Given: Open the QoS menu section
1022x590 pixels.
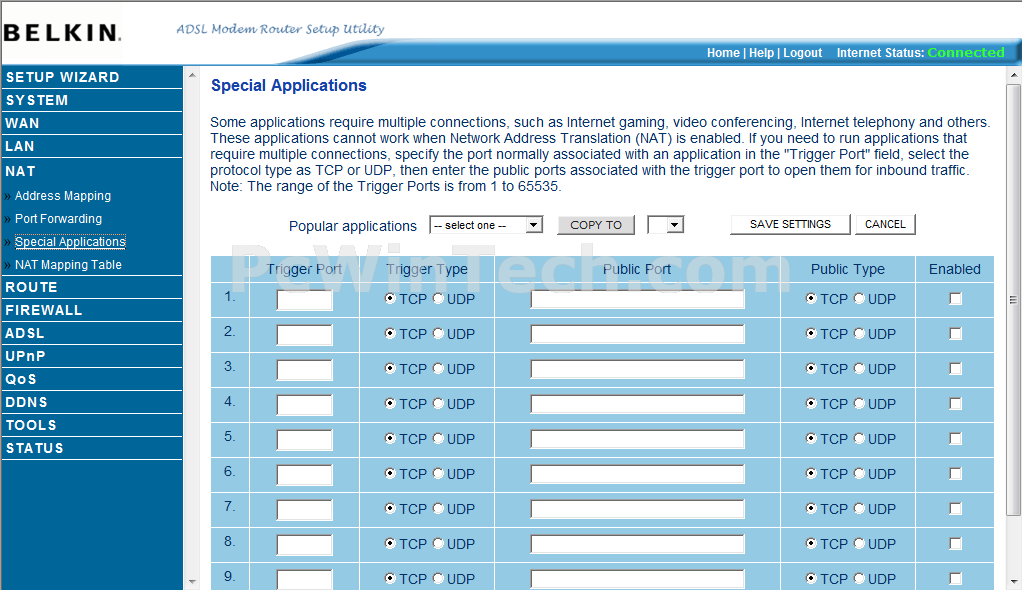Looking at the screenshot, I should point(21,379).
